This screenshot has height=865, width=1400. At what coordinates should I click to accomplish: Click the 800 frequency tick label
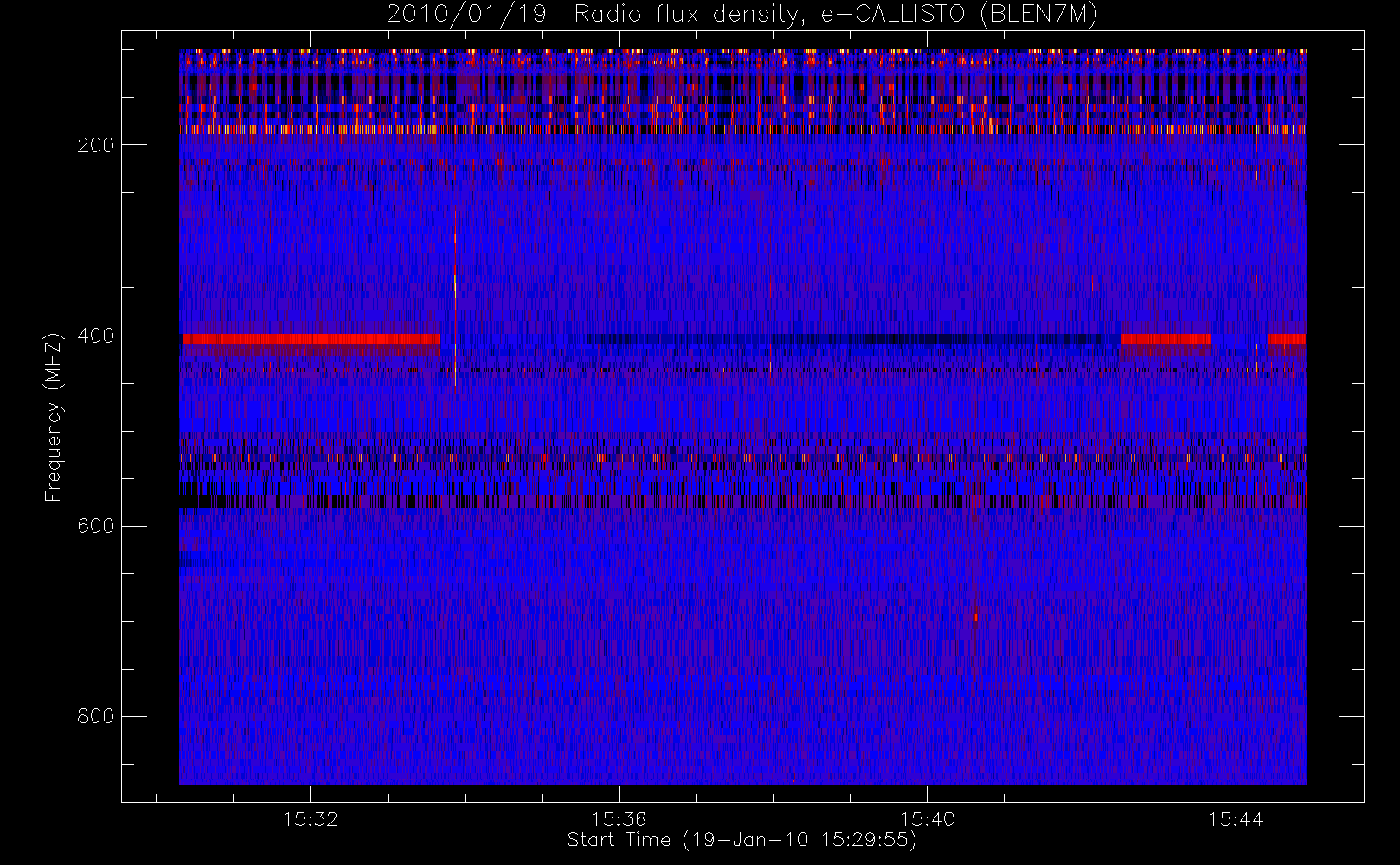(x=96, y=716)
